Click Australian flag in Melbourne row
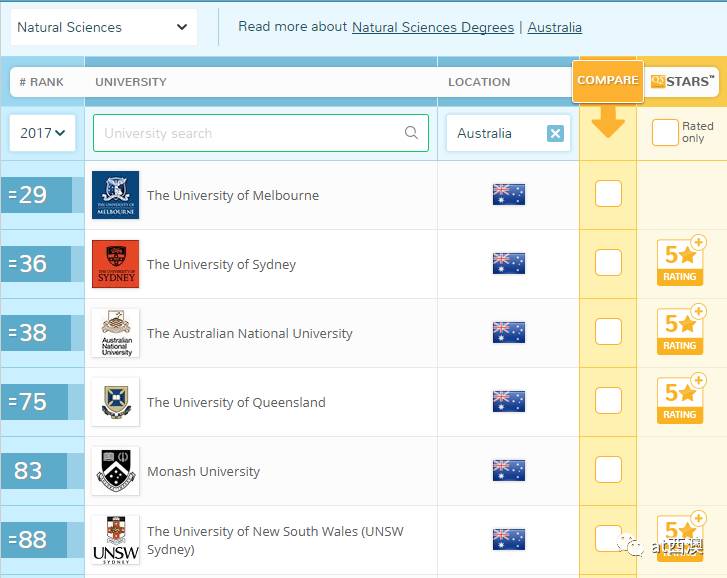This screenshot has width=727, height=578. point(509,194)
